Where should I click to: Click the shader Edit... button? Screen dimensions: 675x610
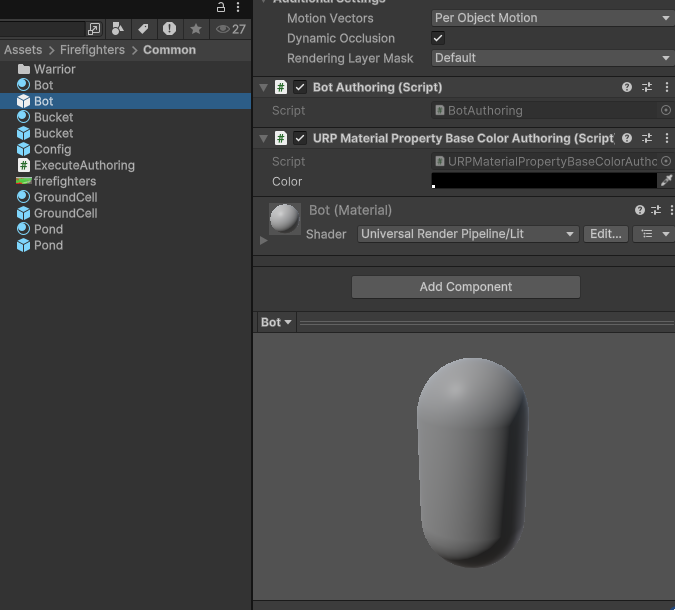(x=606, y=234)
